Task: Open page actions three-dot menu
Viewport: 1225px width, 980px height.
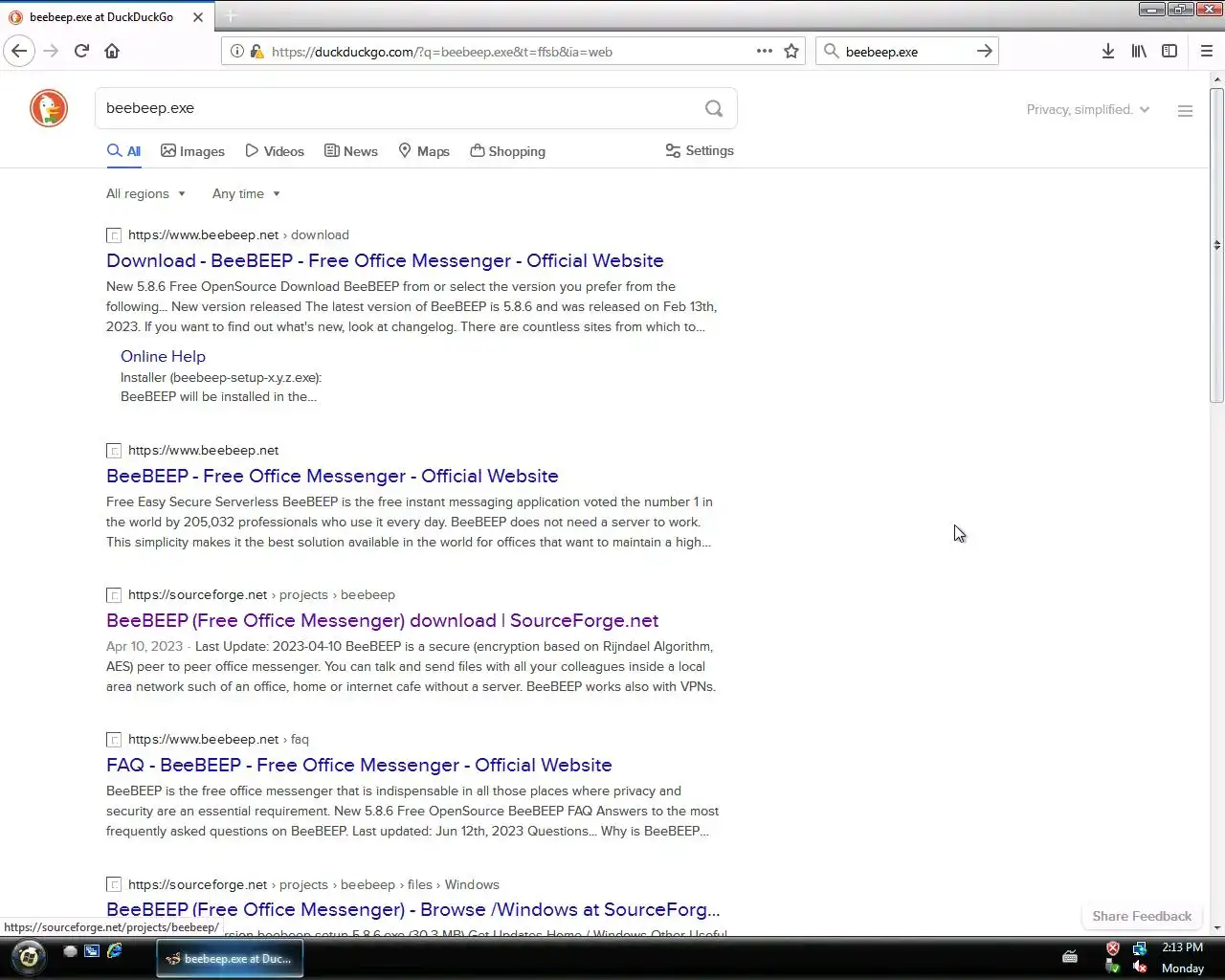Action: tap(765, 51)
